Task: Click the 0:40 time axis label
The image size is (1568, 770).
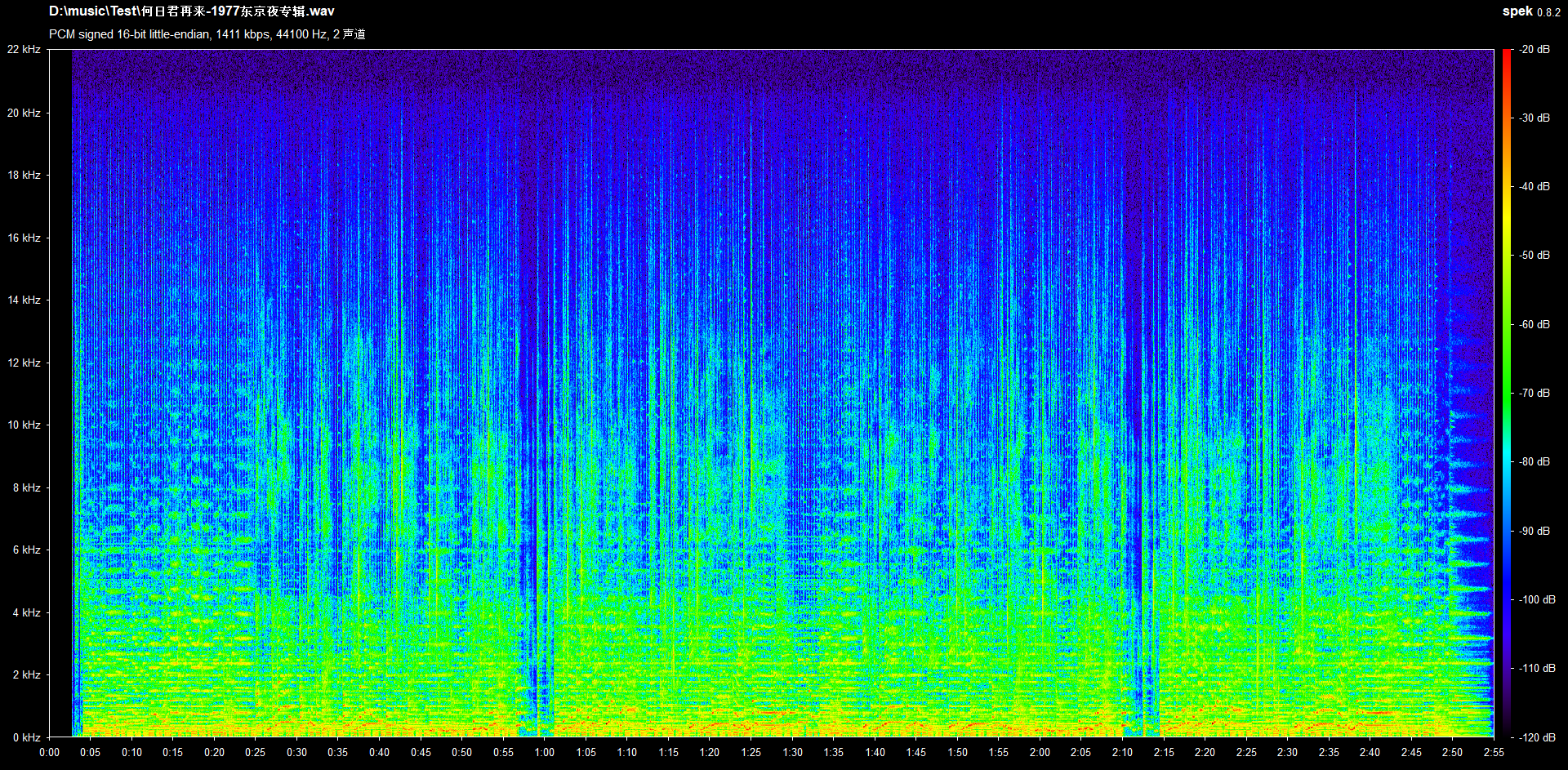Action: coord(379,752)
